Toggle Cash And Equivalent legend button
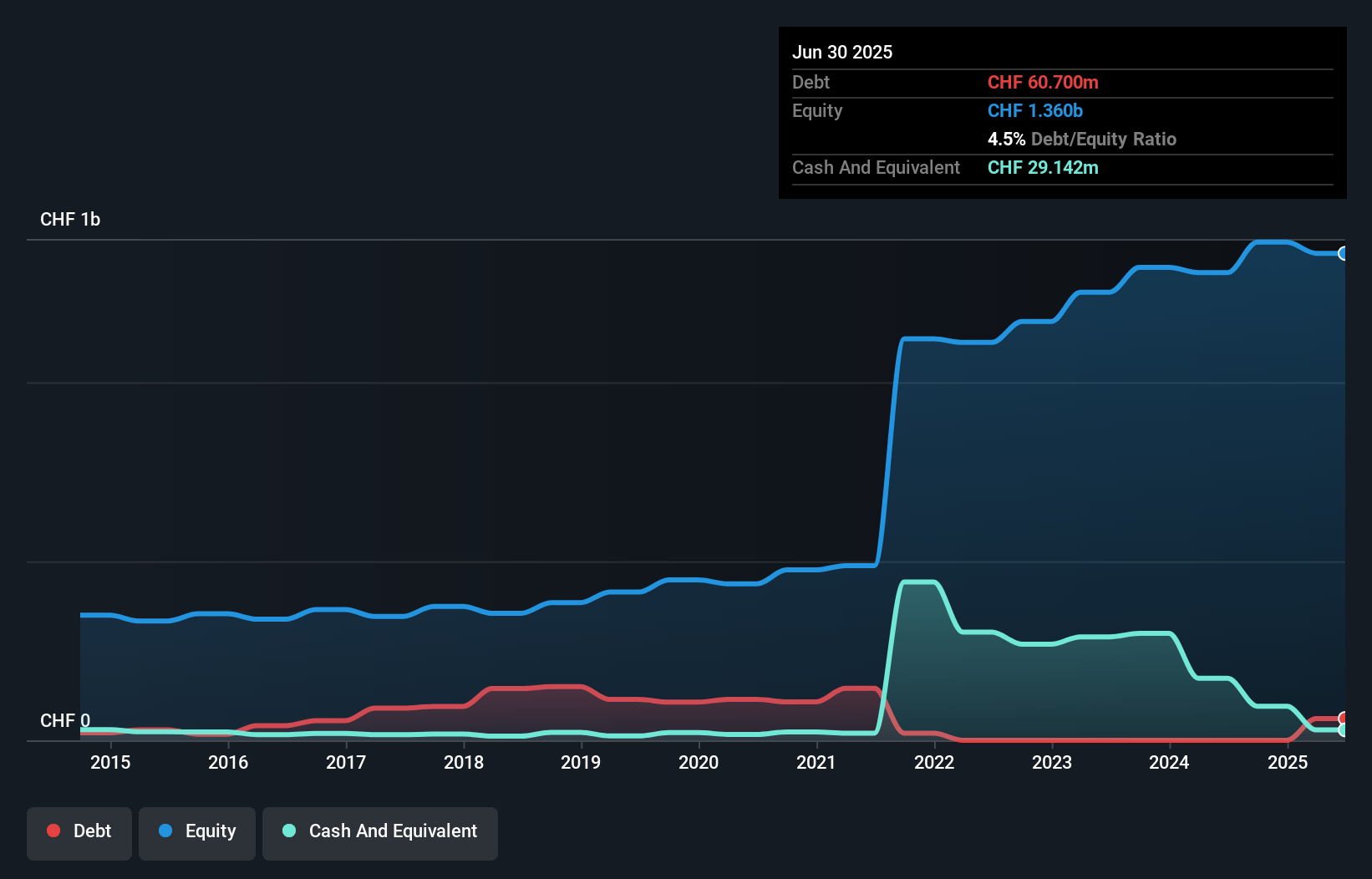The width and height of the screenshot is (1372, 879). pyautogui.click(x=380, y=833)
